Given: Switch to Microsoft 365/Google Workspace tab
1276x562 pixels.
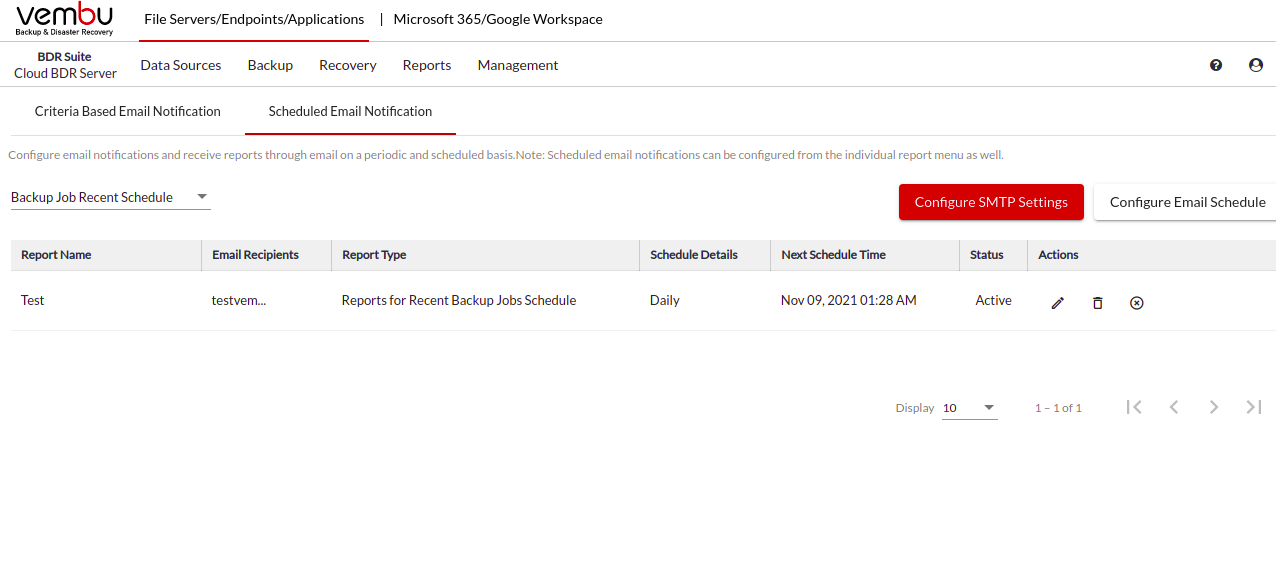Looking at the screenshot, I should (x=498, y=19).
